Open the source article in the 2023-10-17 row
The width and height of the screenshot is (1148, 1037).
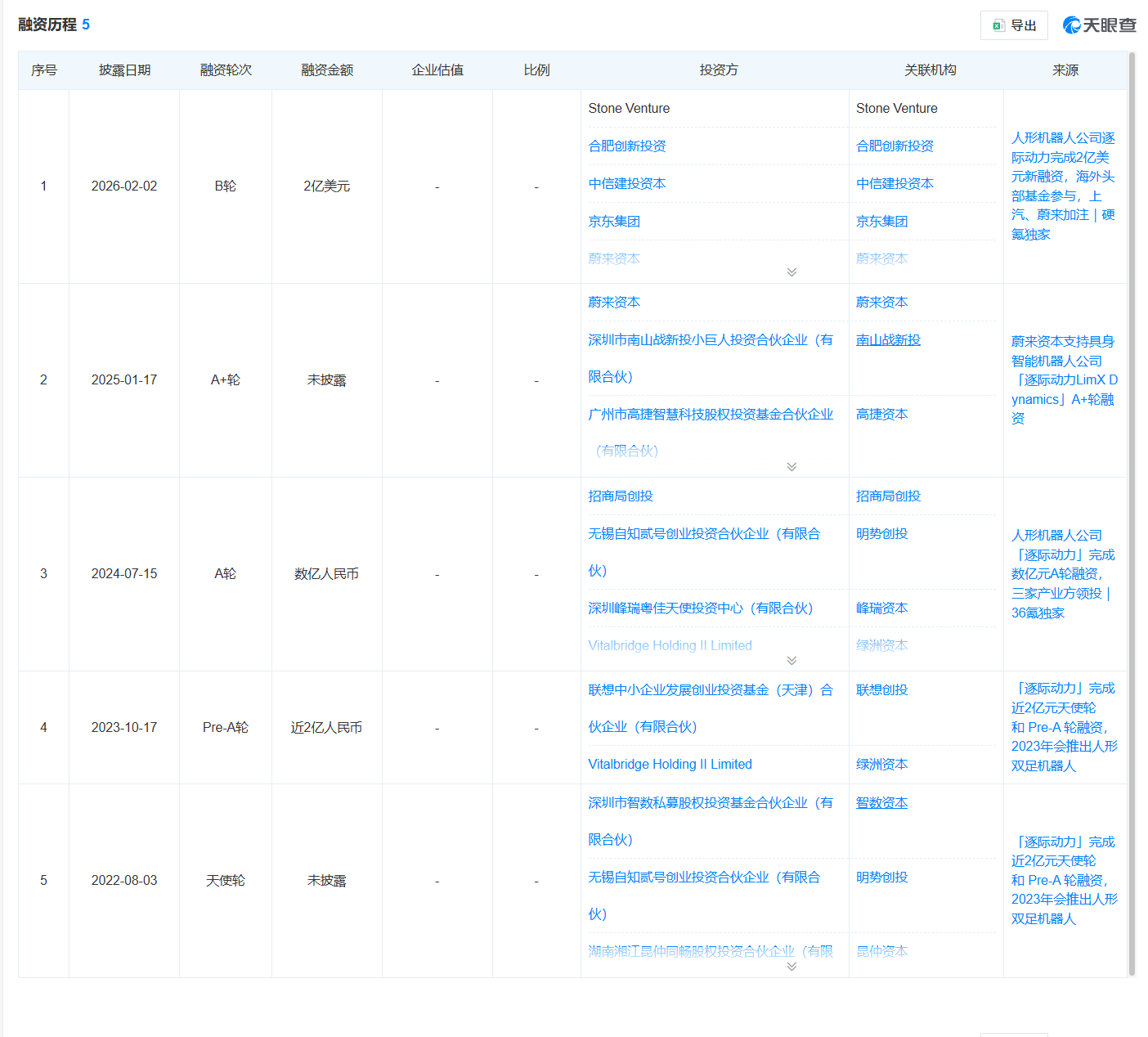(1064, 727)
